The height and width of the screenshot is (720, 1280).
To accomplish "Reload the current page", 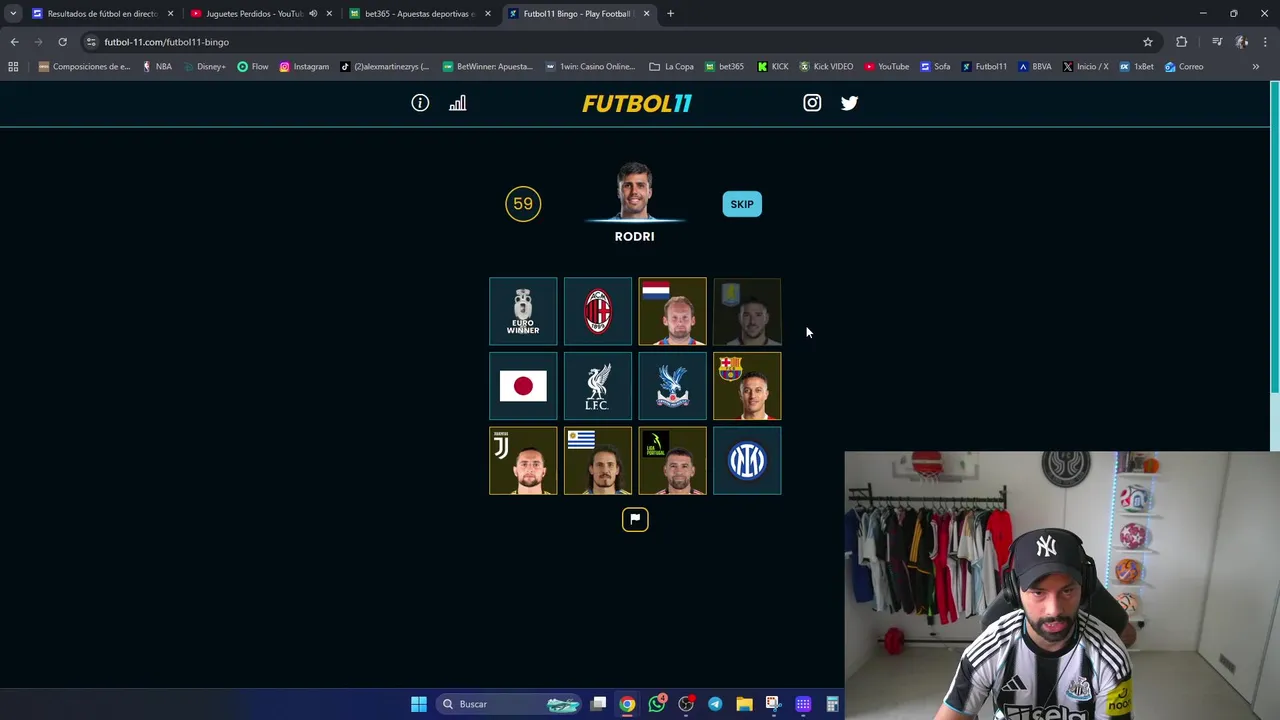I will point(62,42).
